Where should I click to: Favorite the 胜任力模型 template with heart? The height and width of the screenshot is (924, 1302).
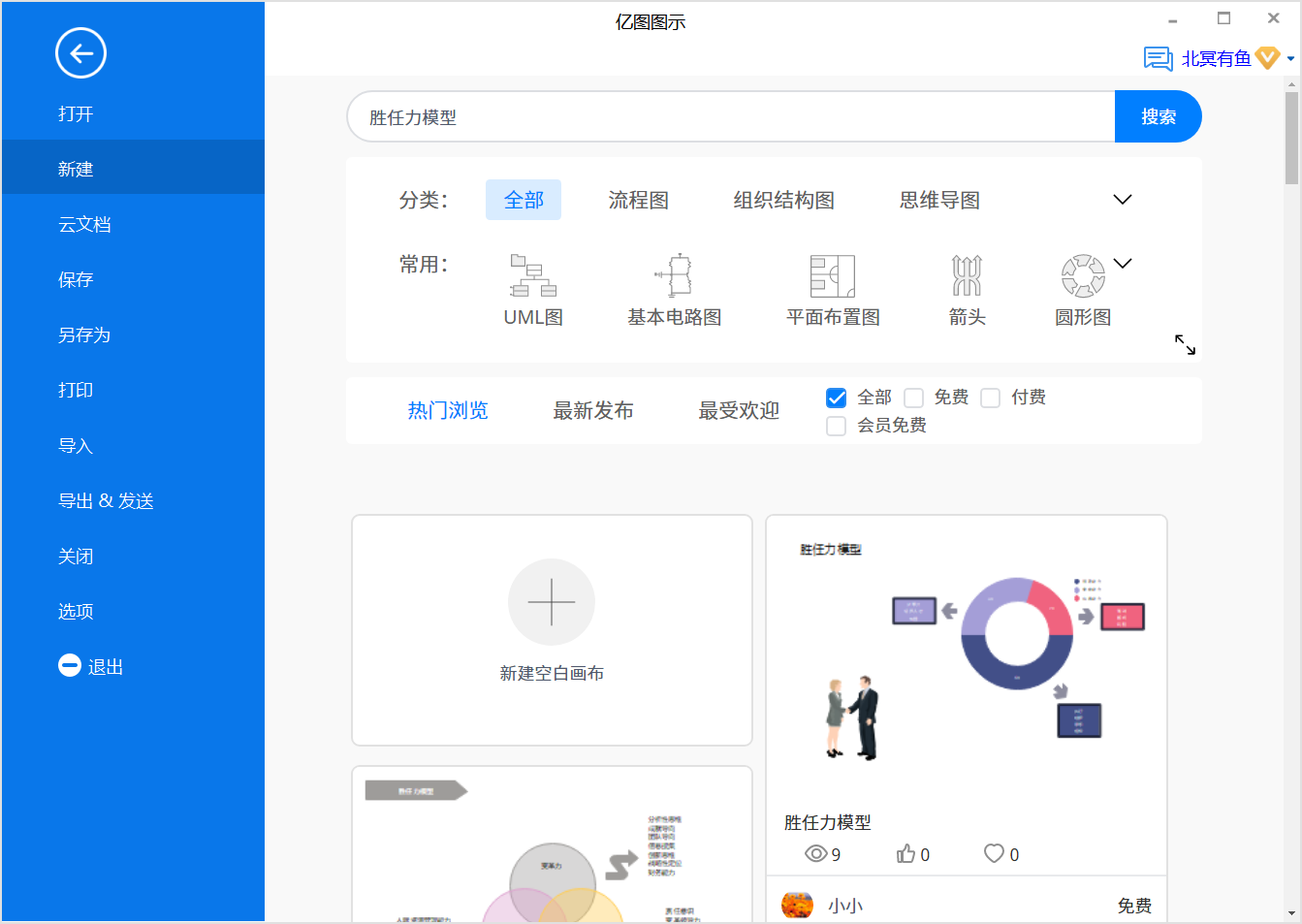(x=994, y=853)
